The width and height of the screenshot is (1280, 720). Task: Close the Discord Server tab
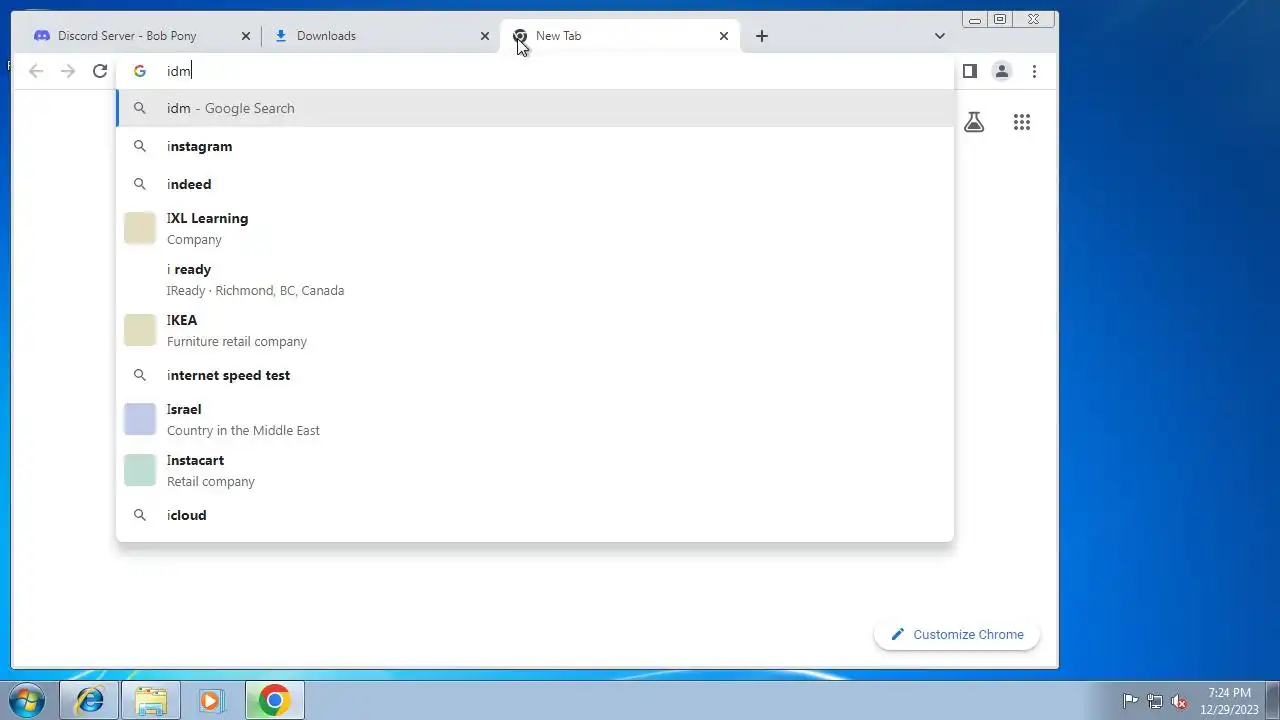tap(246, 36)
